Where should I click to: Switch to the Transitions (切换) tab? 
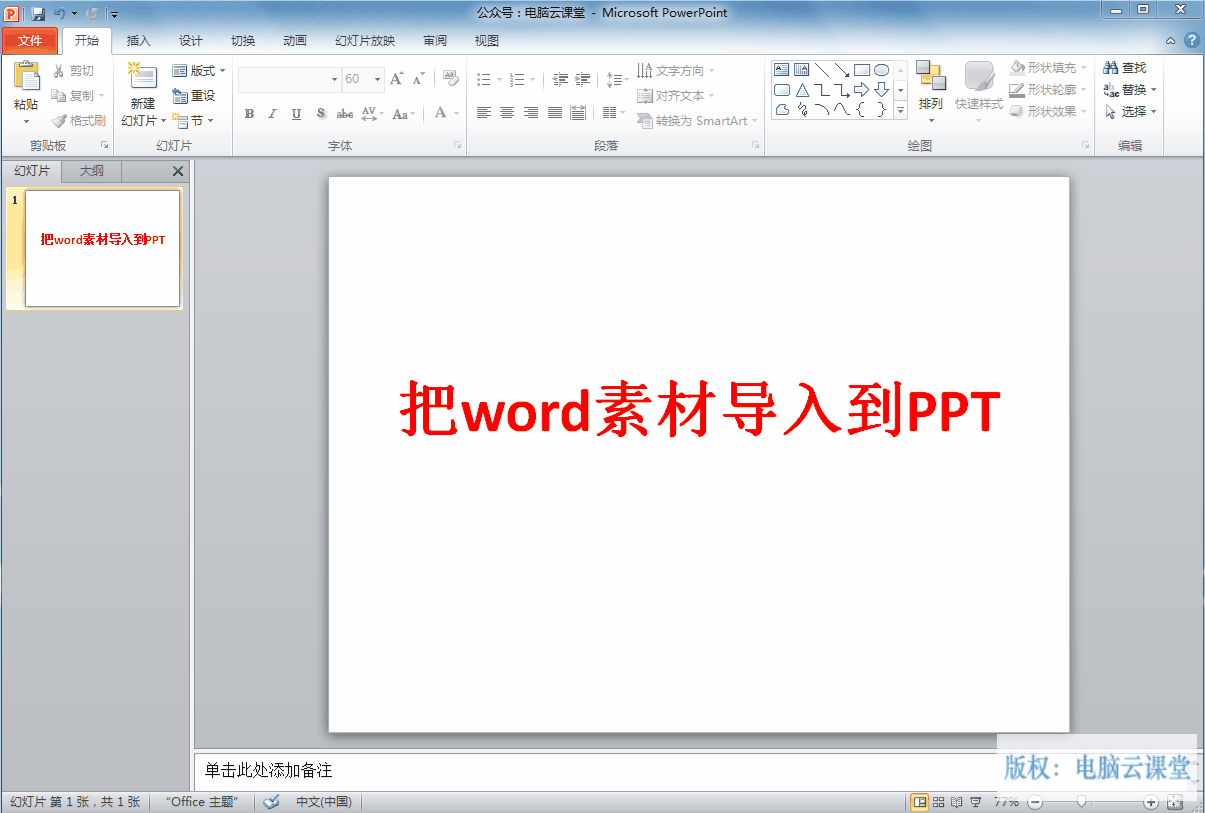tap(243, 41)
